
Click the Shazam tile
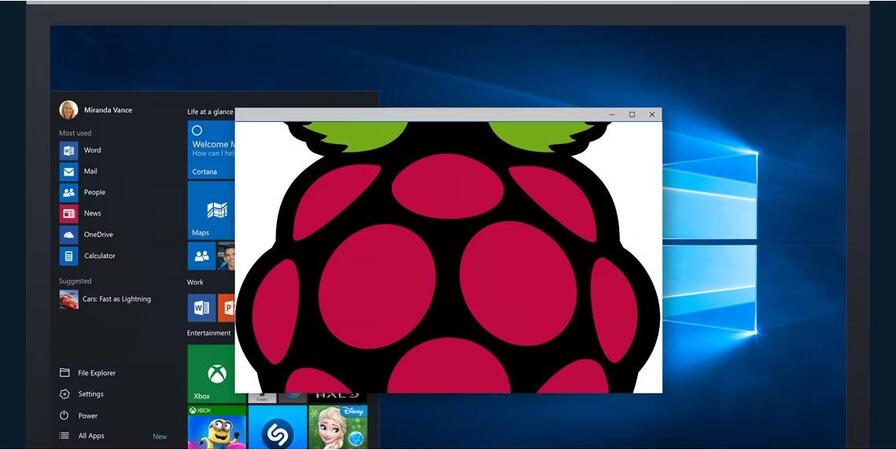[x=278, y=427]
